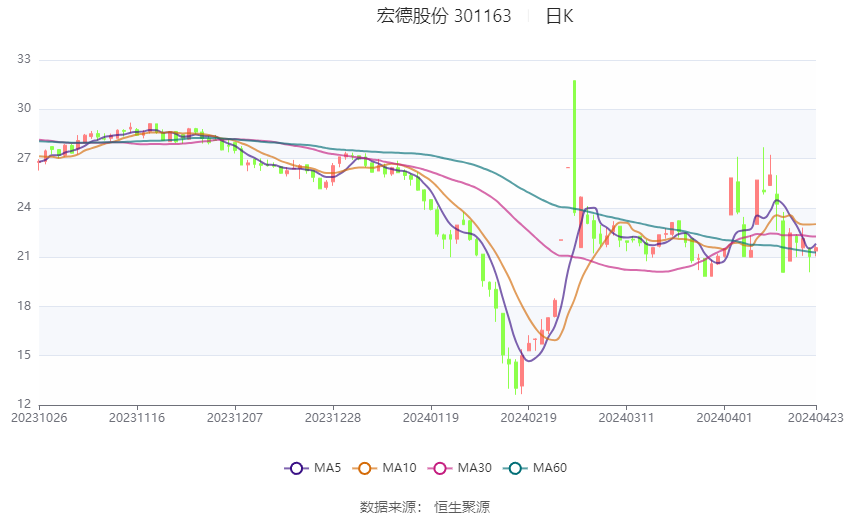850x517 pixels.
Task: Click the y-axis value 12
Action: [24, 404]
